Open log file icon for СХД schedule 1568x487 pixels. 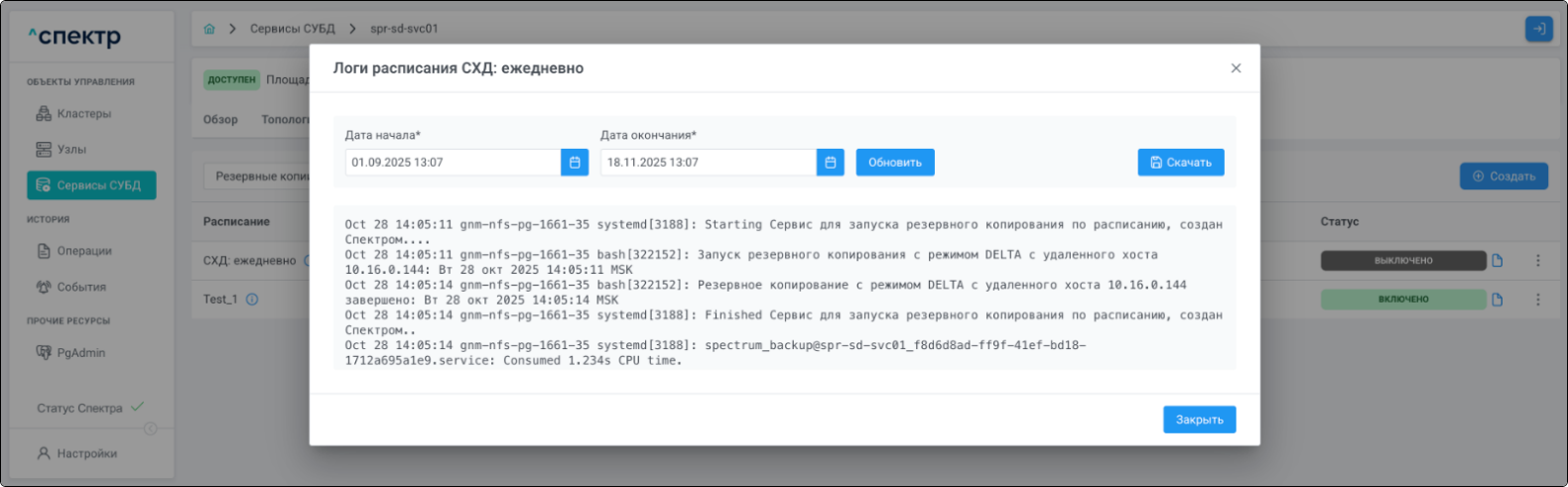point(1498,261)
